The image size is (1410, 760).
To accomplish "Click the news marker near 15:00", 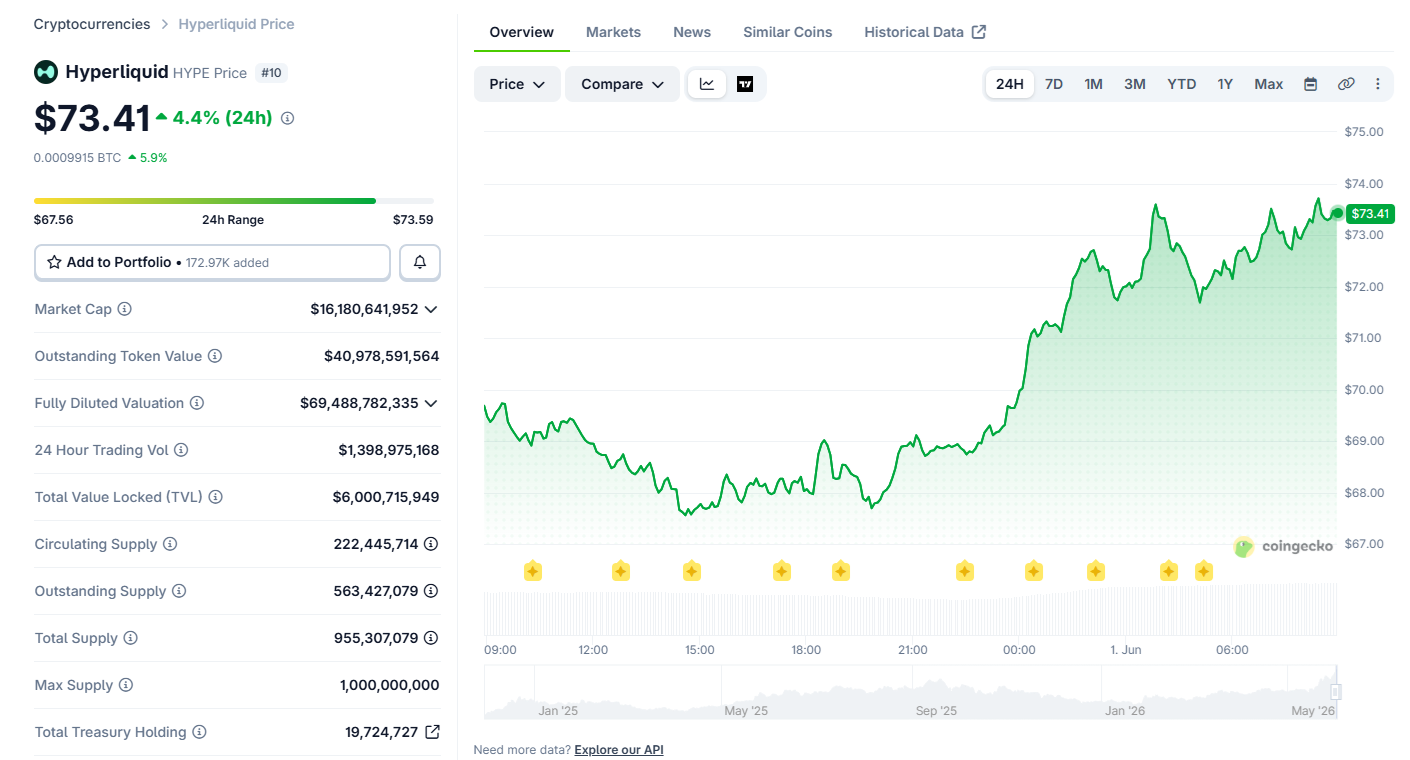I will pyautogui.click(x=692, y=571).
